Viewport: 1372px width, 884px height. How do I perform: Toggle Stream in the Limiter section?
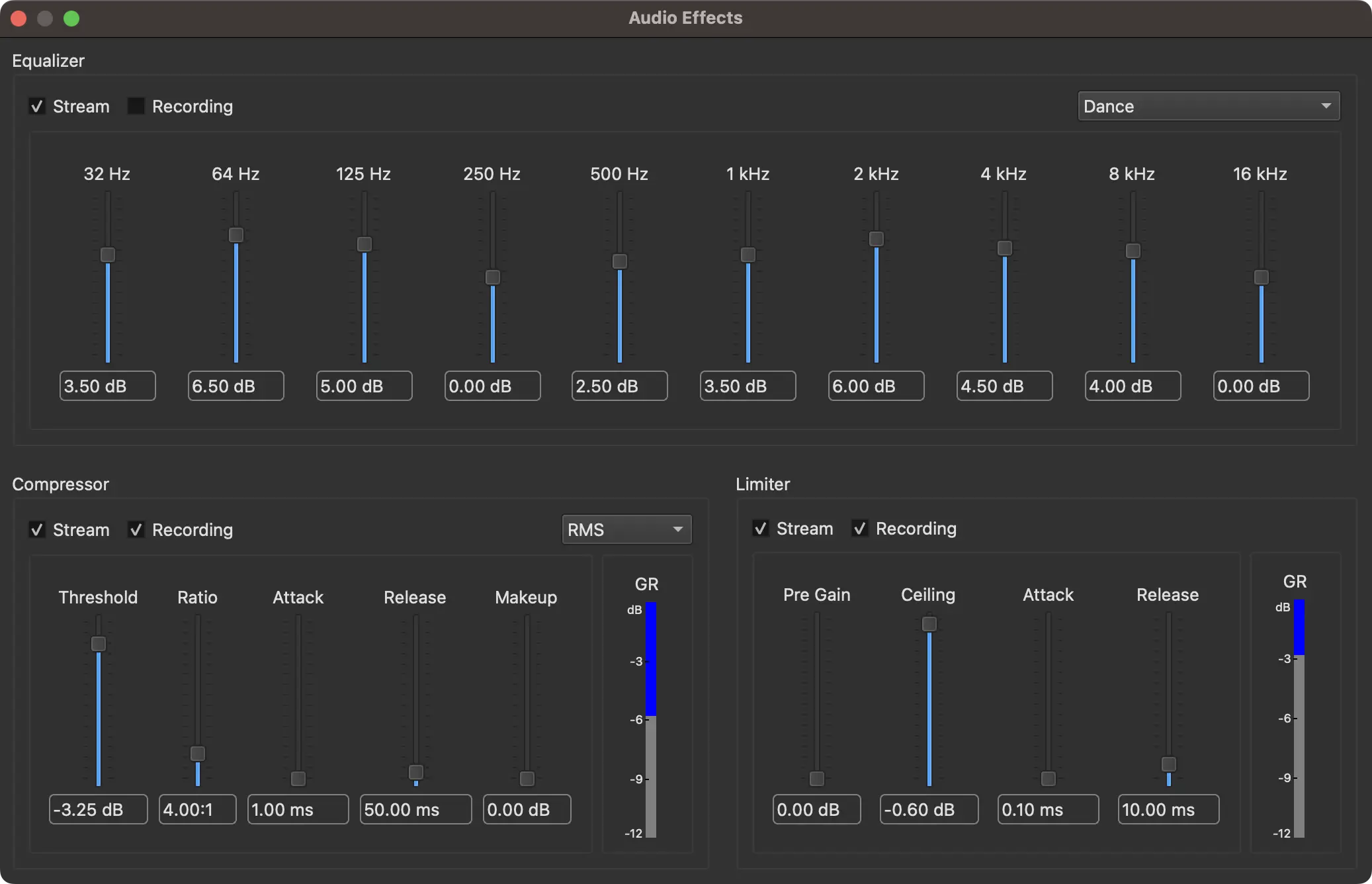[x=760, y=528]
